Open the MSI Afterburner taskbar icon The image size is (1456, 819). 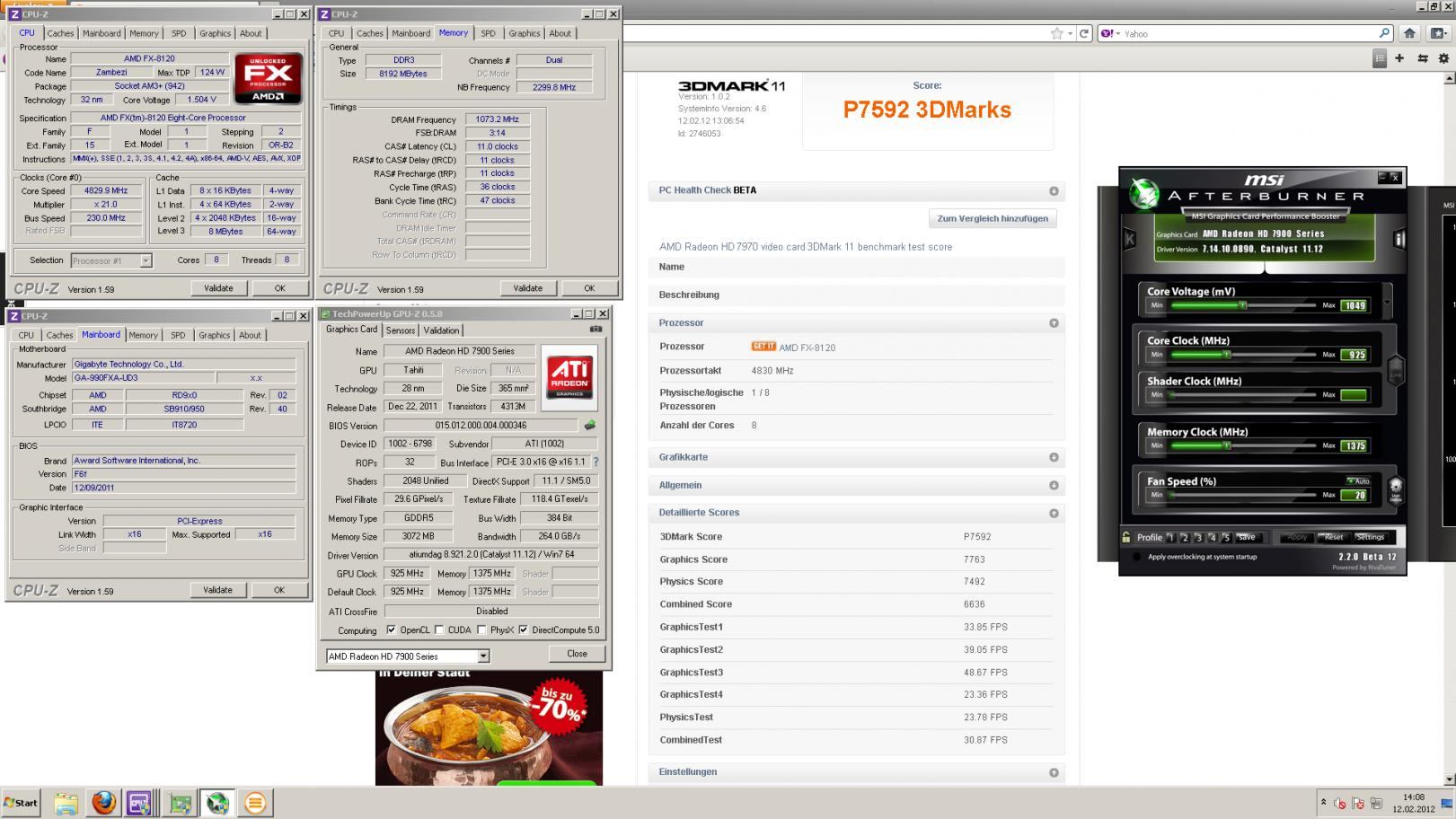point(216,803)
